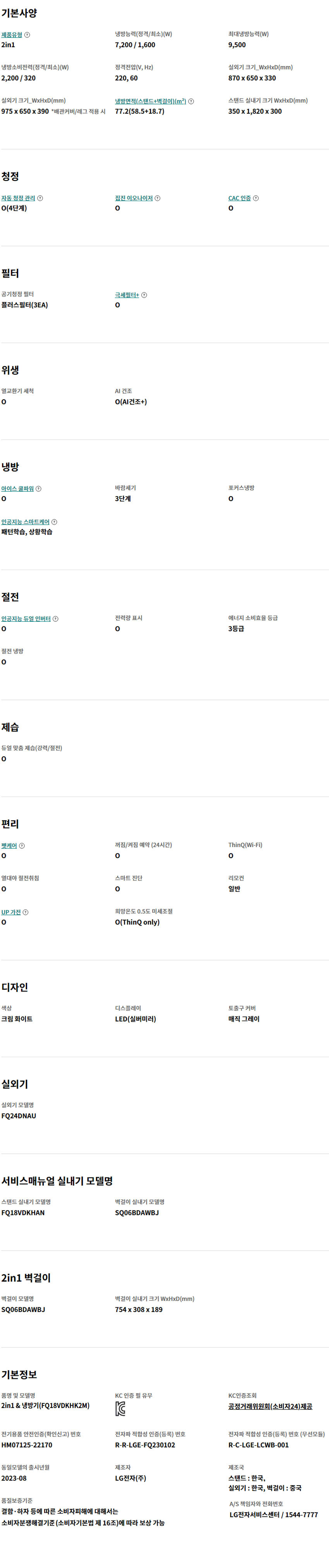Image resolution: width=329 pixels, height=1568 pixels.
Task: Click the KC certification mark icon
Action: (x=120, y=1408)
